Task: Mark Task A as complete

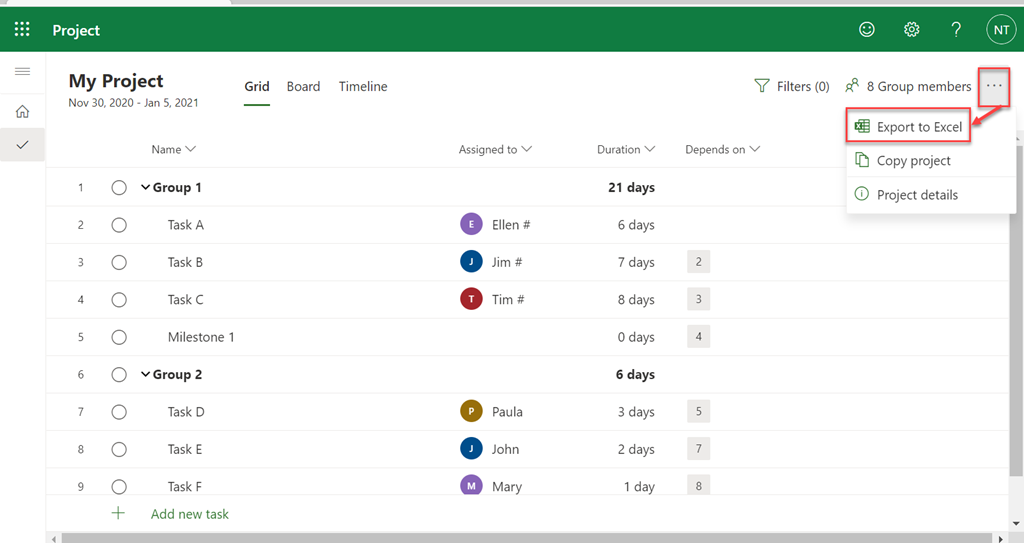Action: 119,225
